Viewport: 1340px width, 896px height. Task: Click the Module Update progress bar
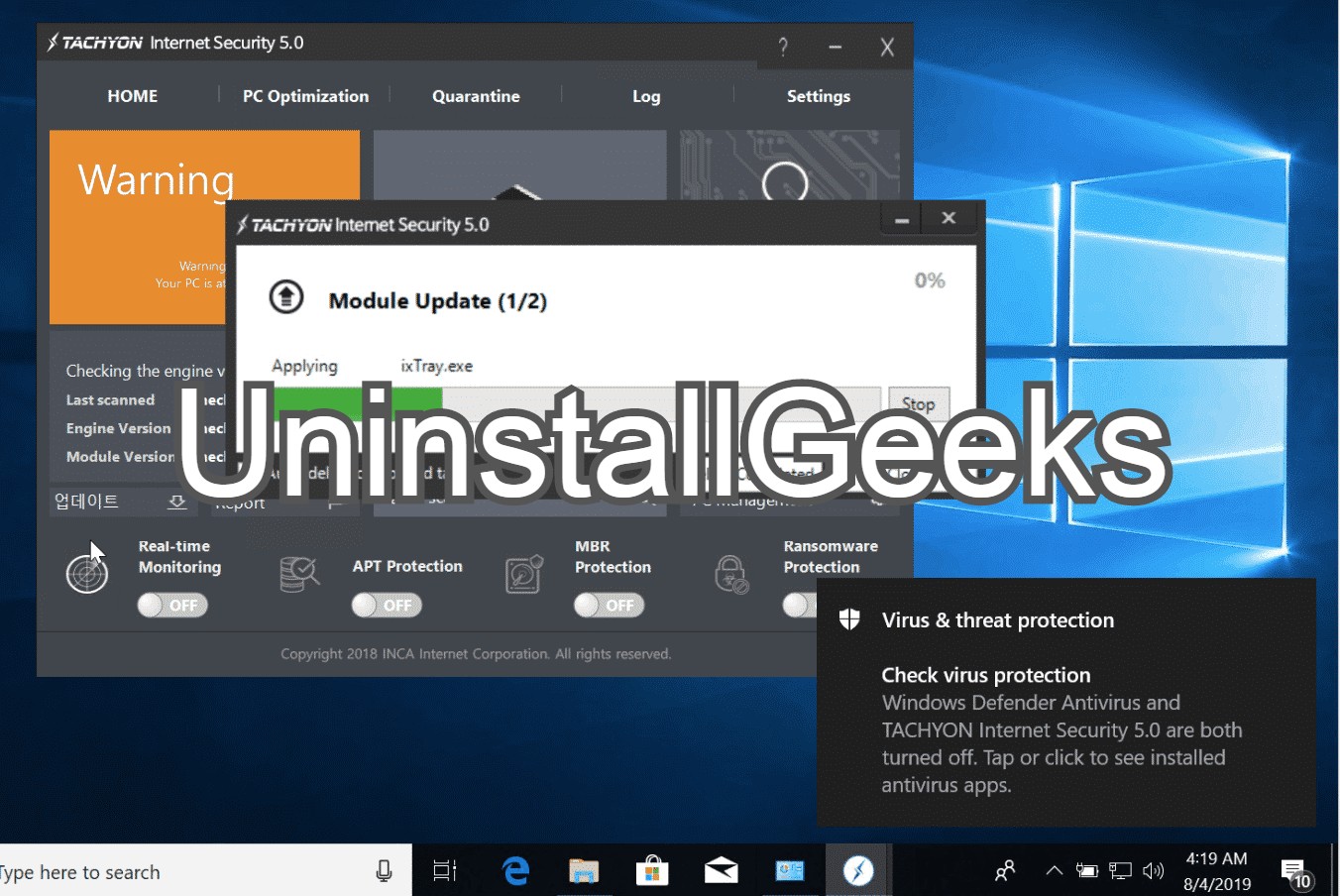point(575,403)
